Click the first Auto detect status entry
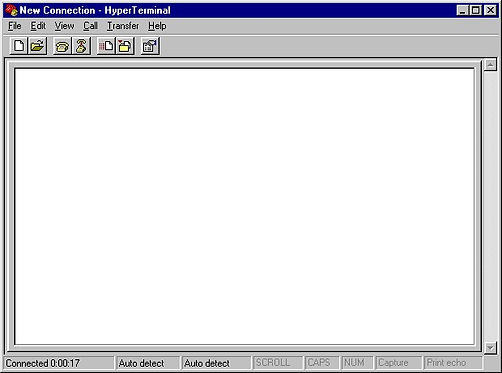Viewport: 502px width, 373px height. [x=141, y=363]
